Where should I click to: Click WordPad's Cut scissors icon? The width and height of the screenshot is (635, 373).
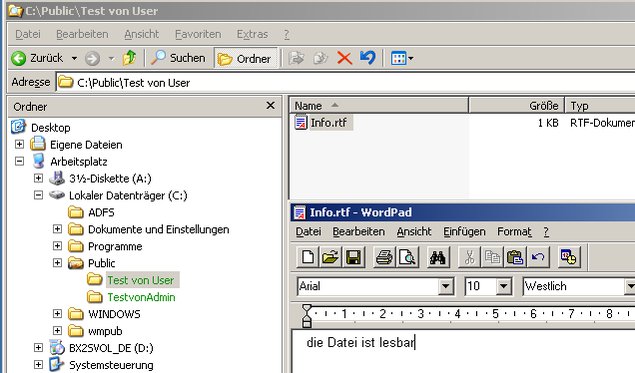click(469, 257)
